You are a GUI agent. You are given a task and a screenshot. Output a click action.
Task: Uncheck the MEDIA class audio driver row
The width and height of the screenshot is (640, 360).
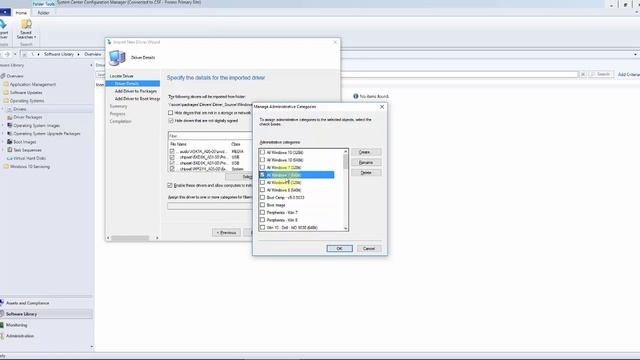(x=172, y=151)
